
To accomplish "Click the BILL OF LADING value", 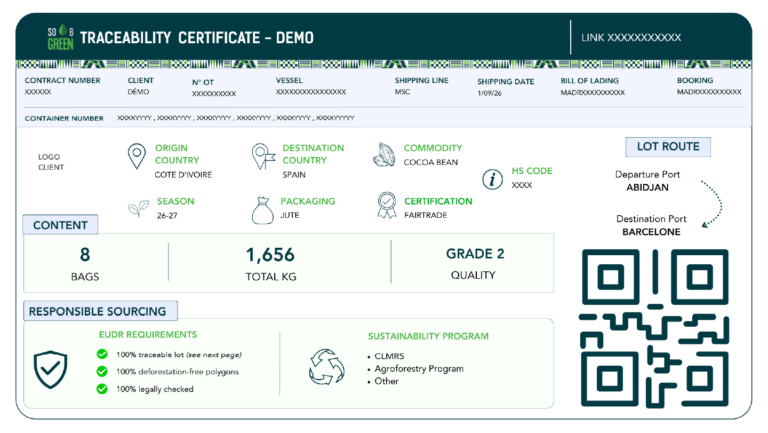I will pos(593,92).
